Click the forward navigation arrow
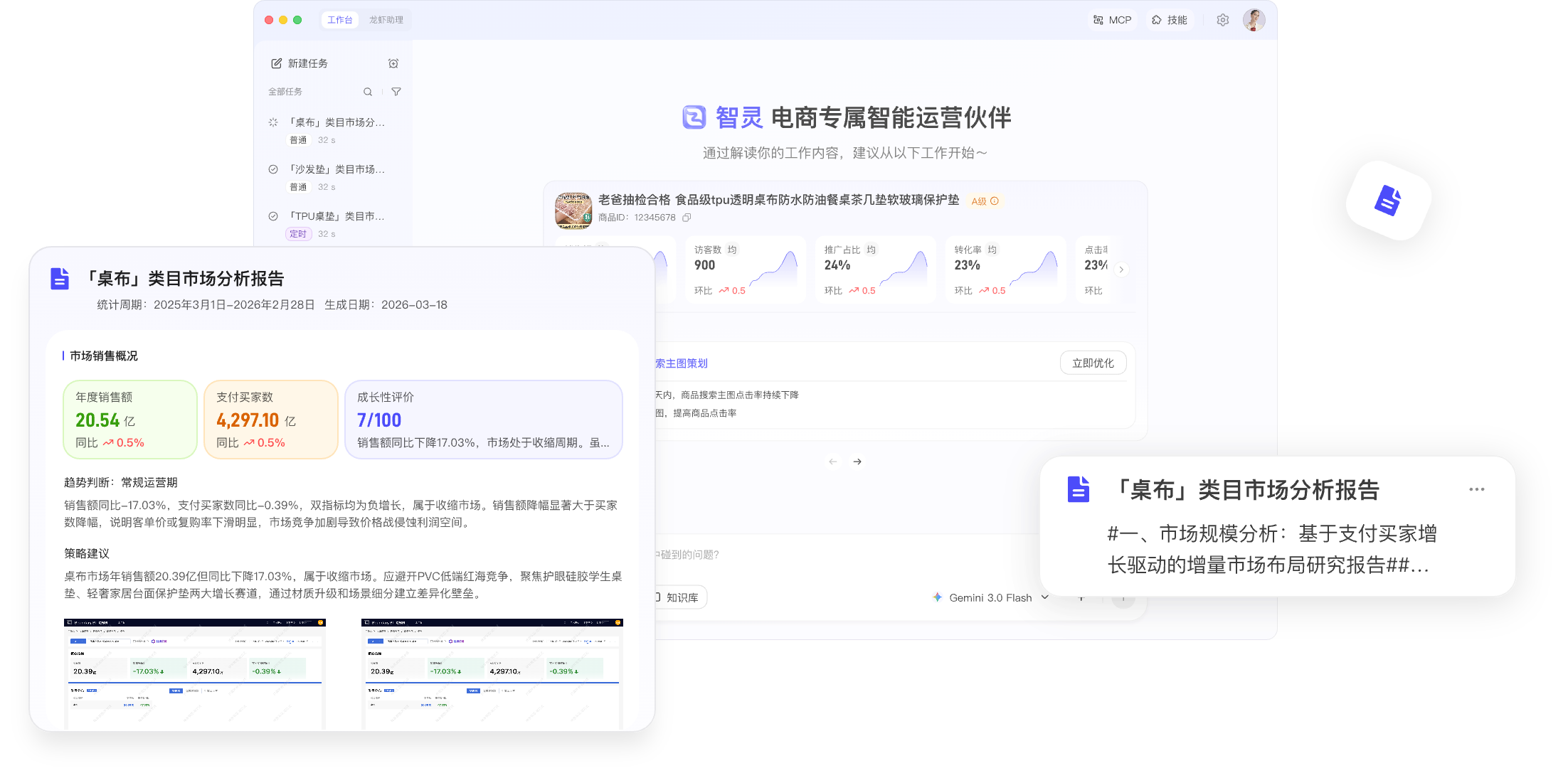Viewport: 1568px width, 778px height. pyautogui.click(x=857, y=462)
